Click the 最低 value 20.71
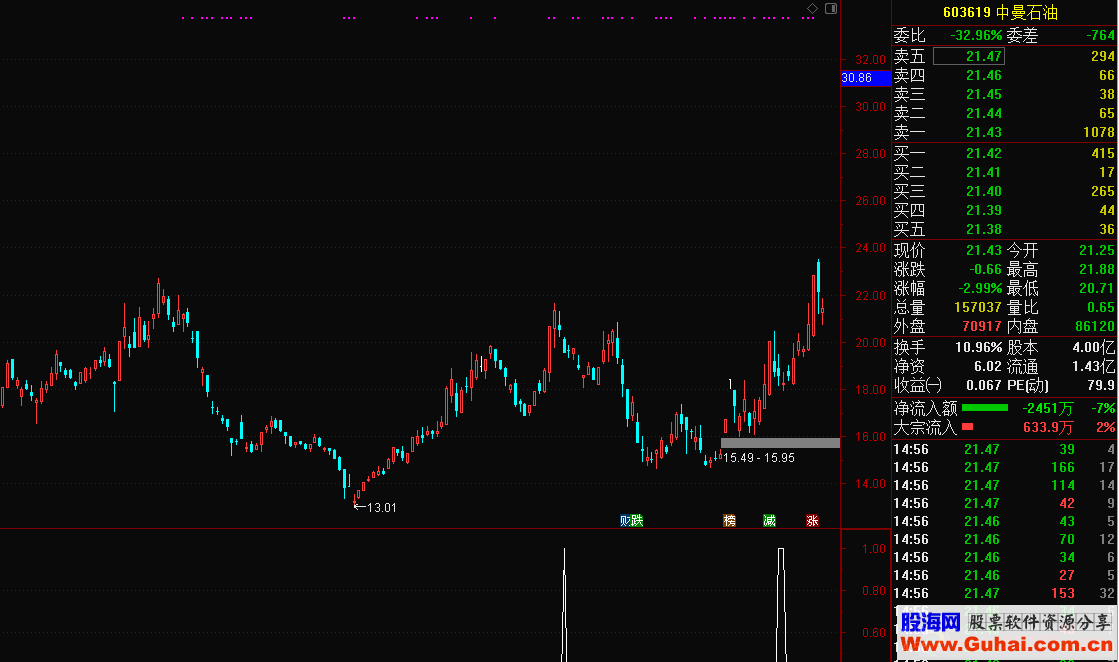 (x=1097, y=288)
